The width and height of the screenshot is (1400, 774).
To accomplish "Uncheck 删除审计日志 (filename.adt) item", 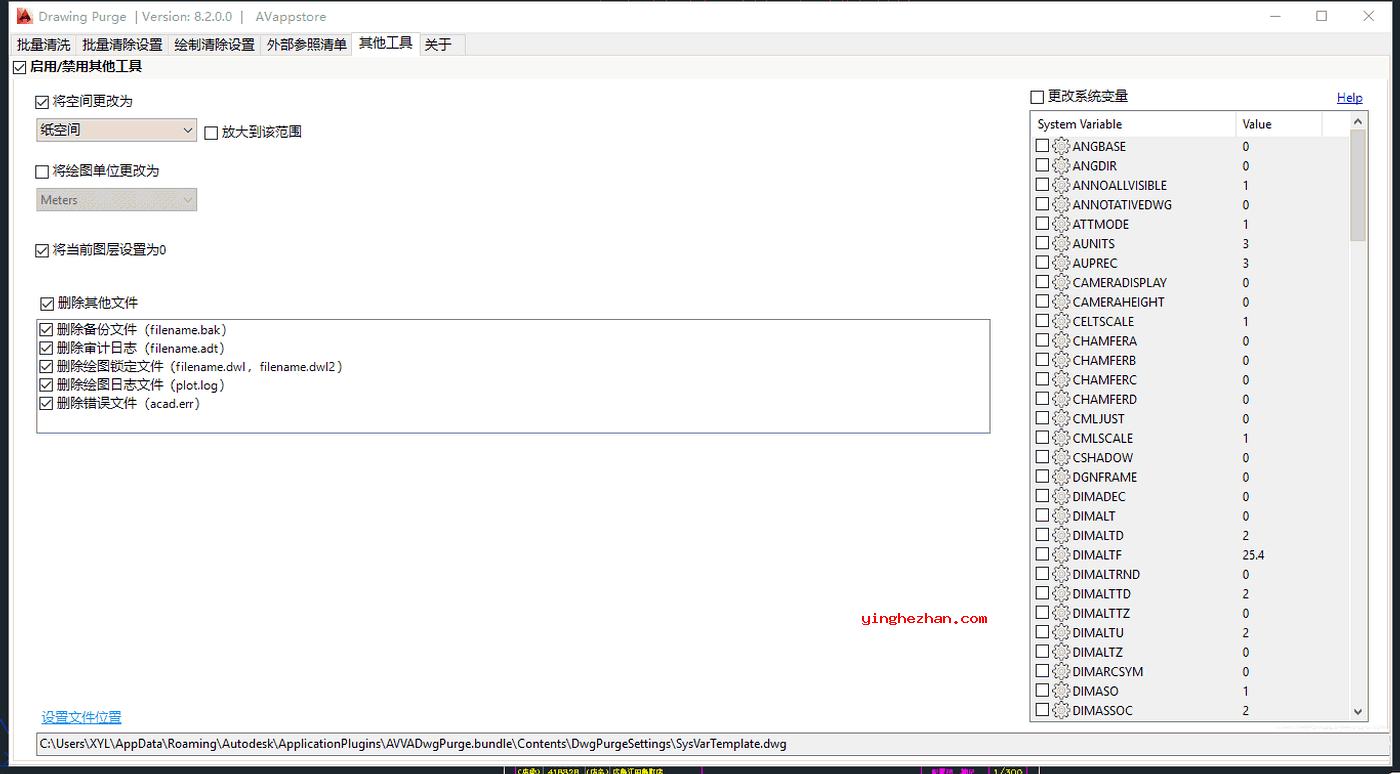I will tap(46, 348).
